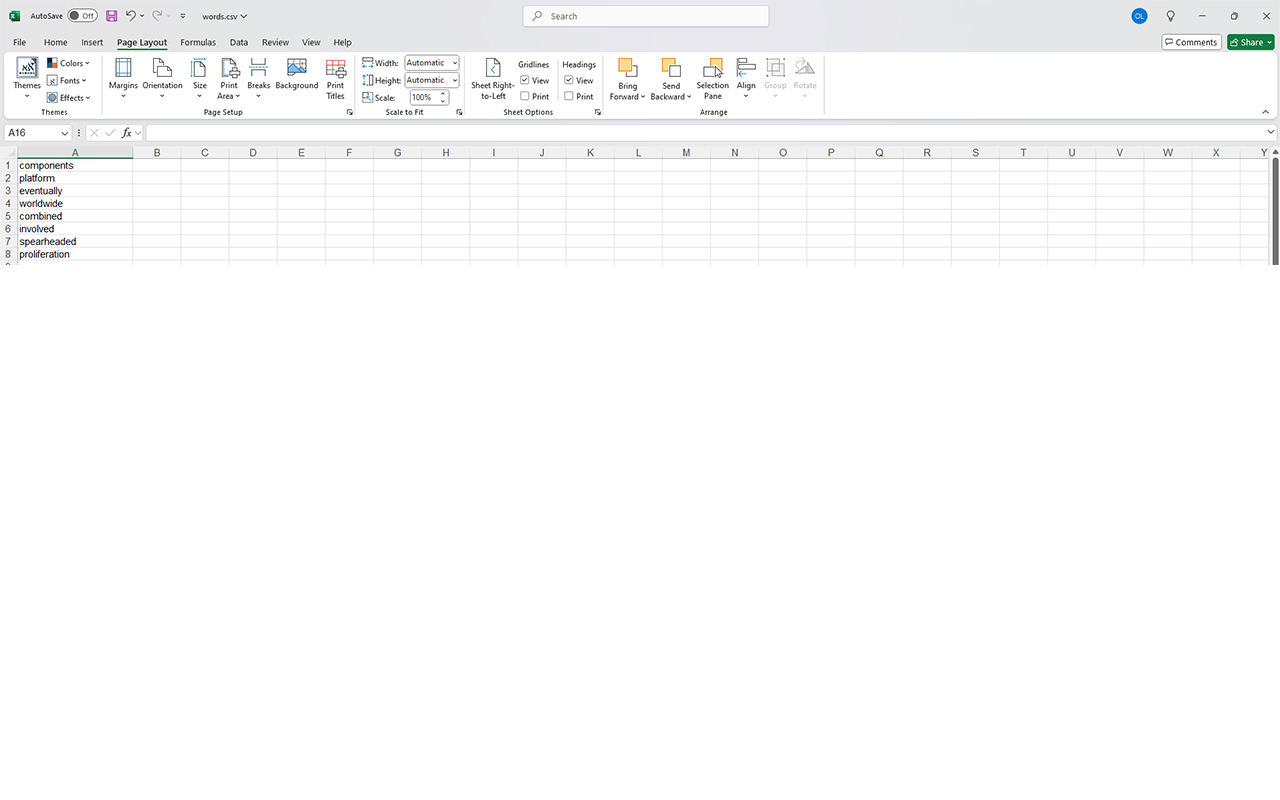The image size is (1280, 800).
Task: Open the File tab
Action: coord(20,42)
